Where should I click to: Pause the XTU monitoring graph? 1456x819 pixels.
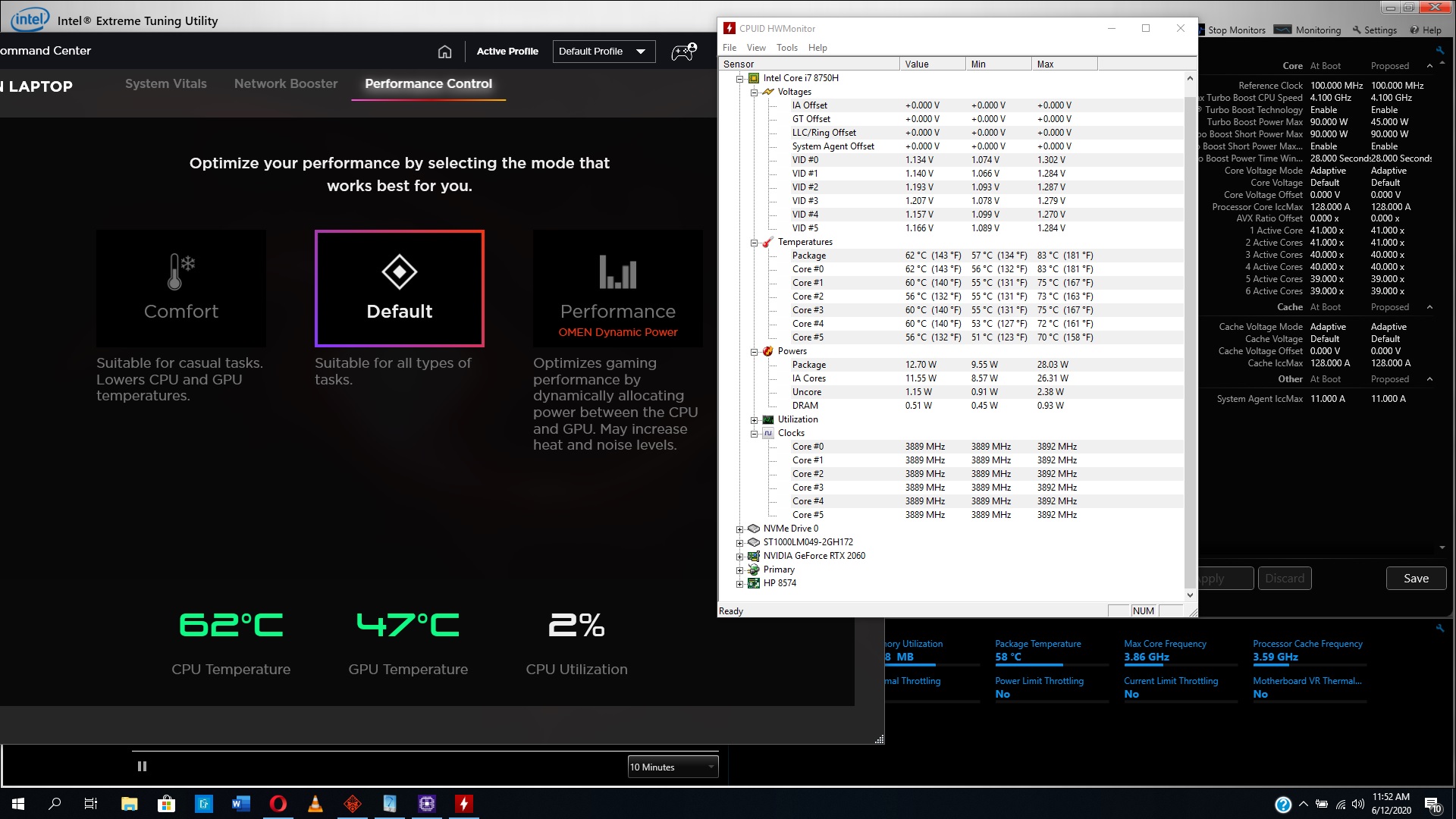142,766
